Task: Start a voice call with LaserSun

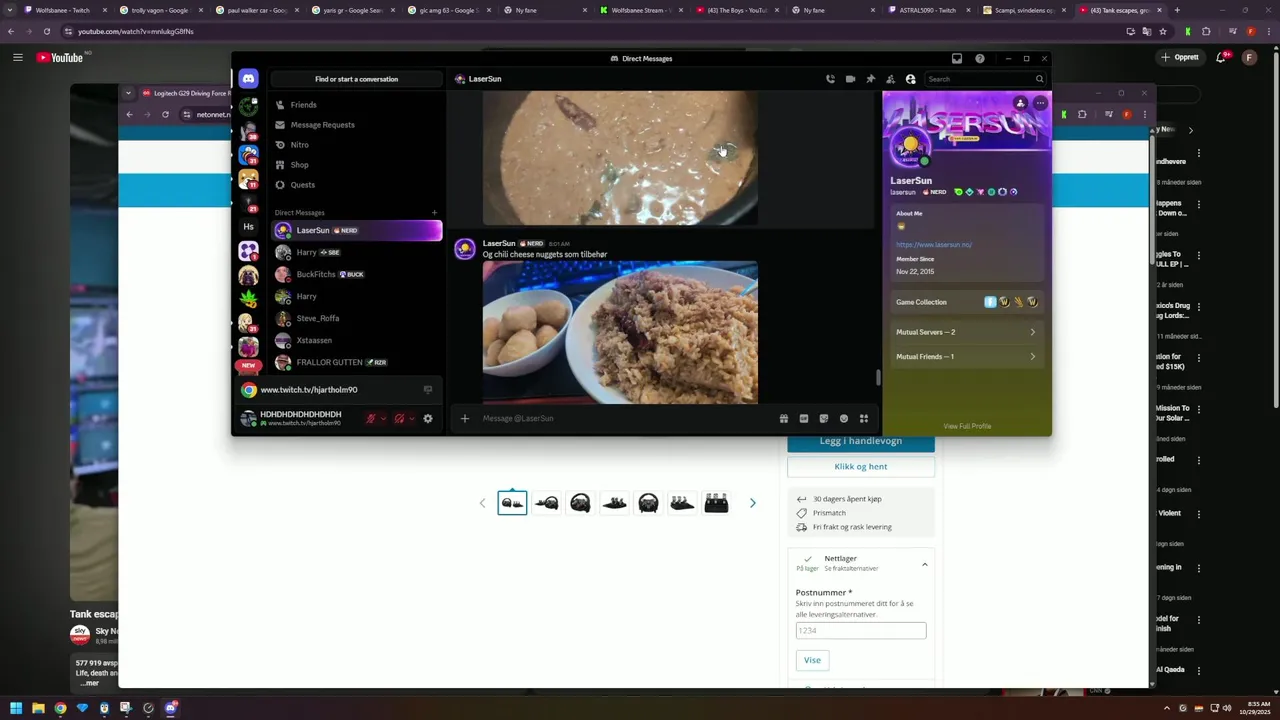Action: pyautogui.click(x=830, y=79)
